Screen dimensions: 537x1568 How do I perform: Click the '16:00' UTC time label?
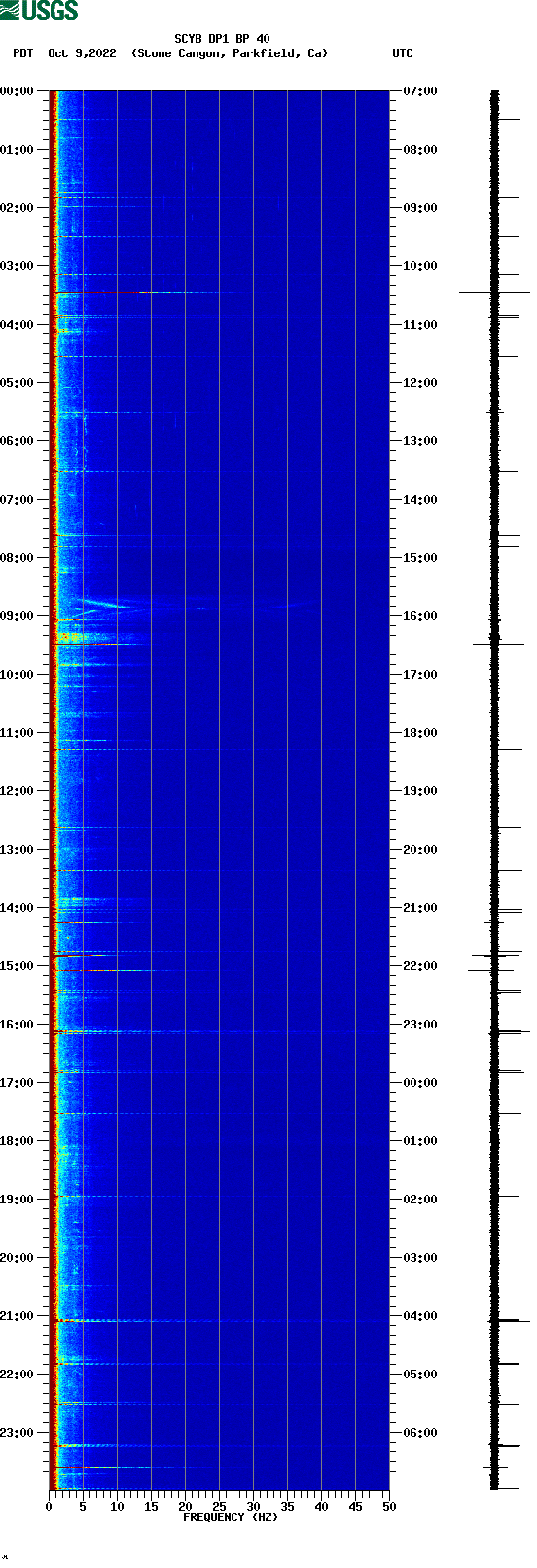coord(420,616)
